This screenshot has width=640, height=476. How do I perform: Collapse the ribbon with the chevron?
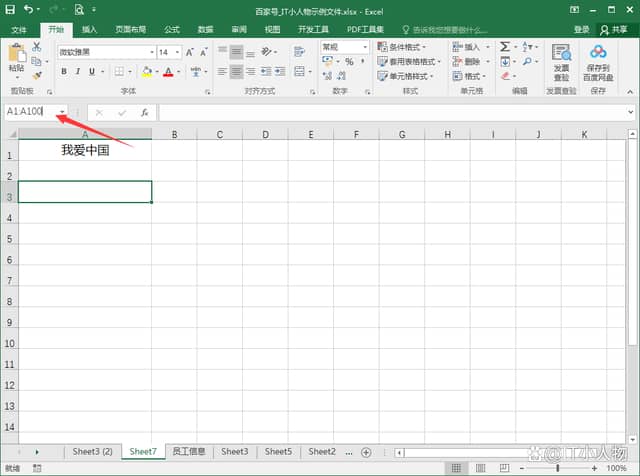[x=630, y=92]
